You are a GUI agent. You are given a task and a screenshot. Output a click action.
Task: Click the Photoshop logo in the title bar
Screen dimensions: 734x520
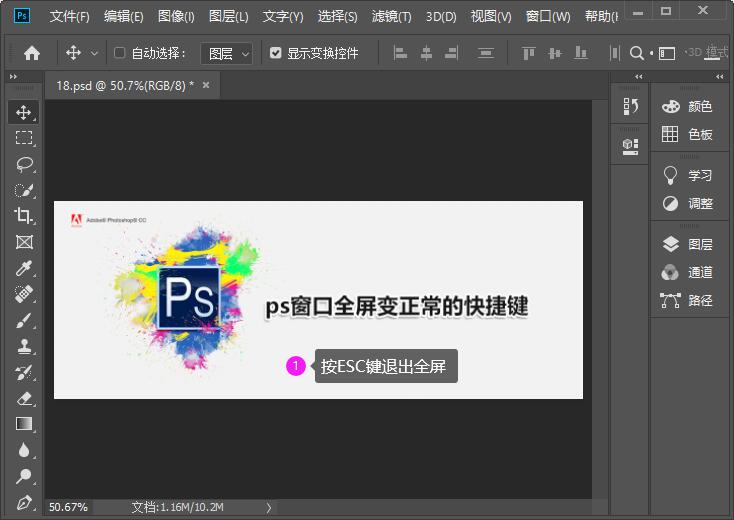coord(22,16)
